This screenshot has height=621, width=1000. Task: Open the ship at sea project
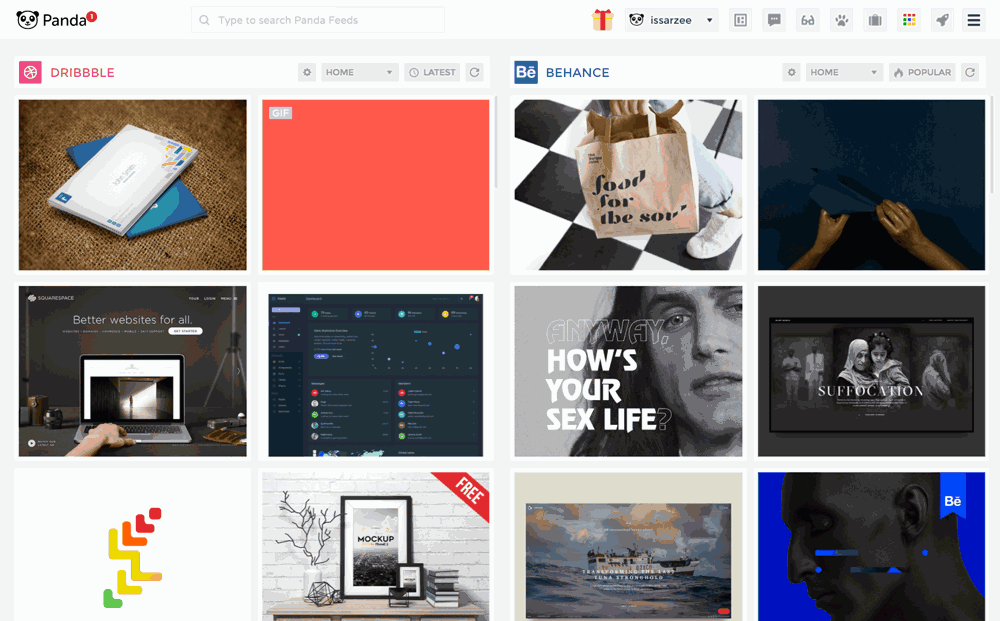coord(628,546)
